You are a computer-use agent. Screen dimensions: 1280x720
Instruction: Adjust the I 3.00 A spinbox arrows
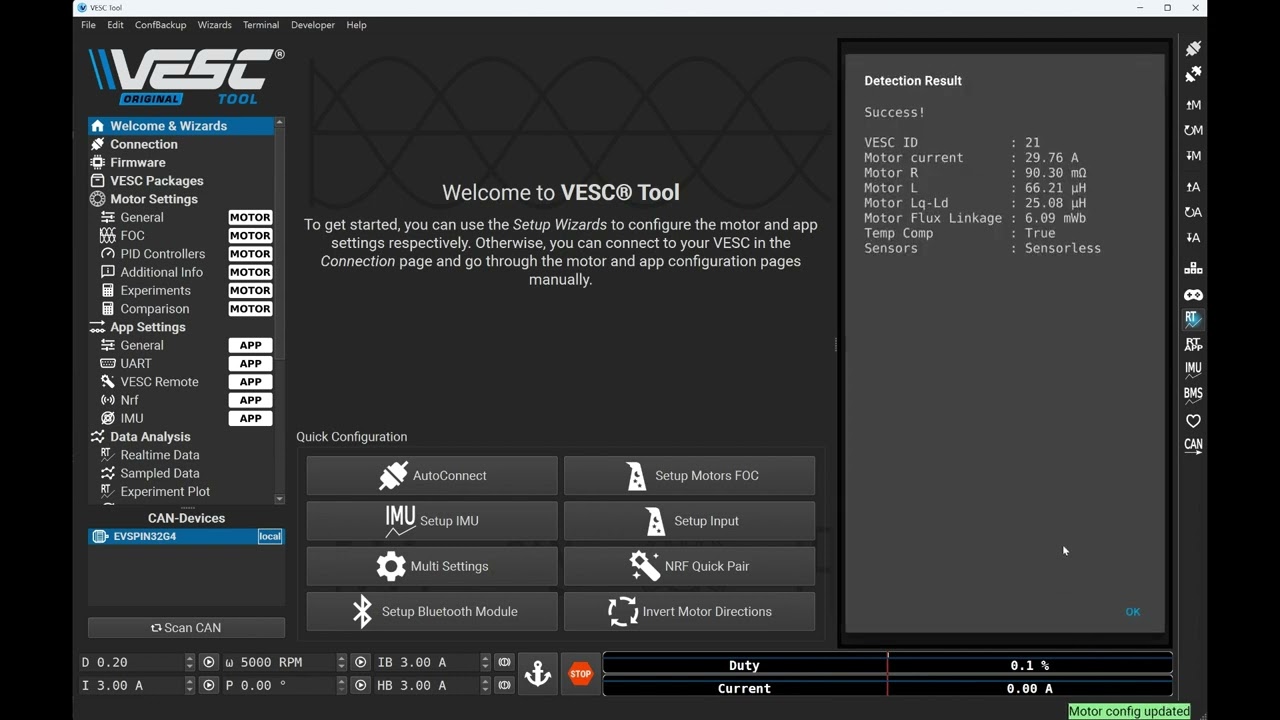190,685
